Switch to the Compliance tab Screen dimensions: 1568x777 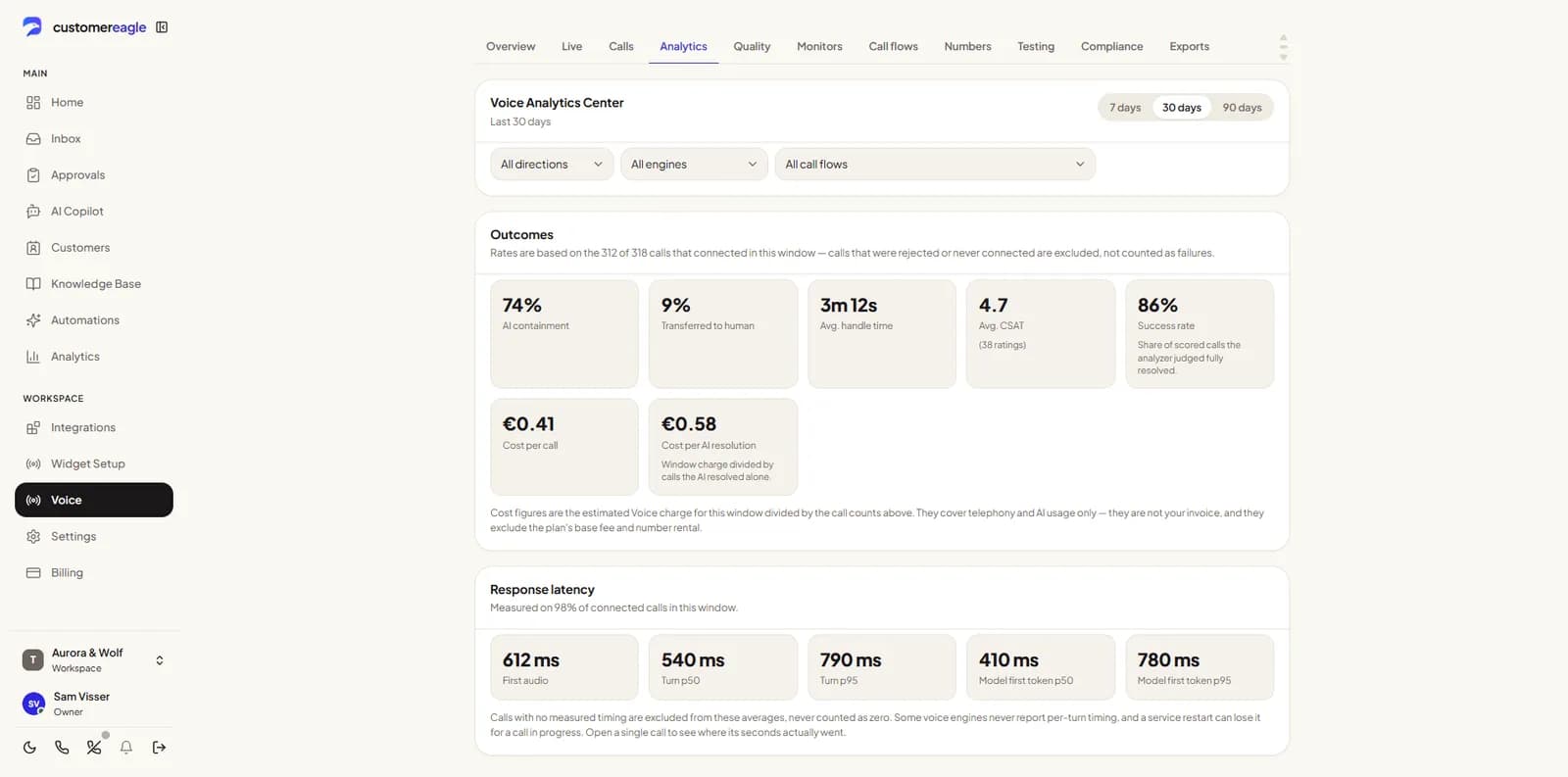coord(1111,46)
